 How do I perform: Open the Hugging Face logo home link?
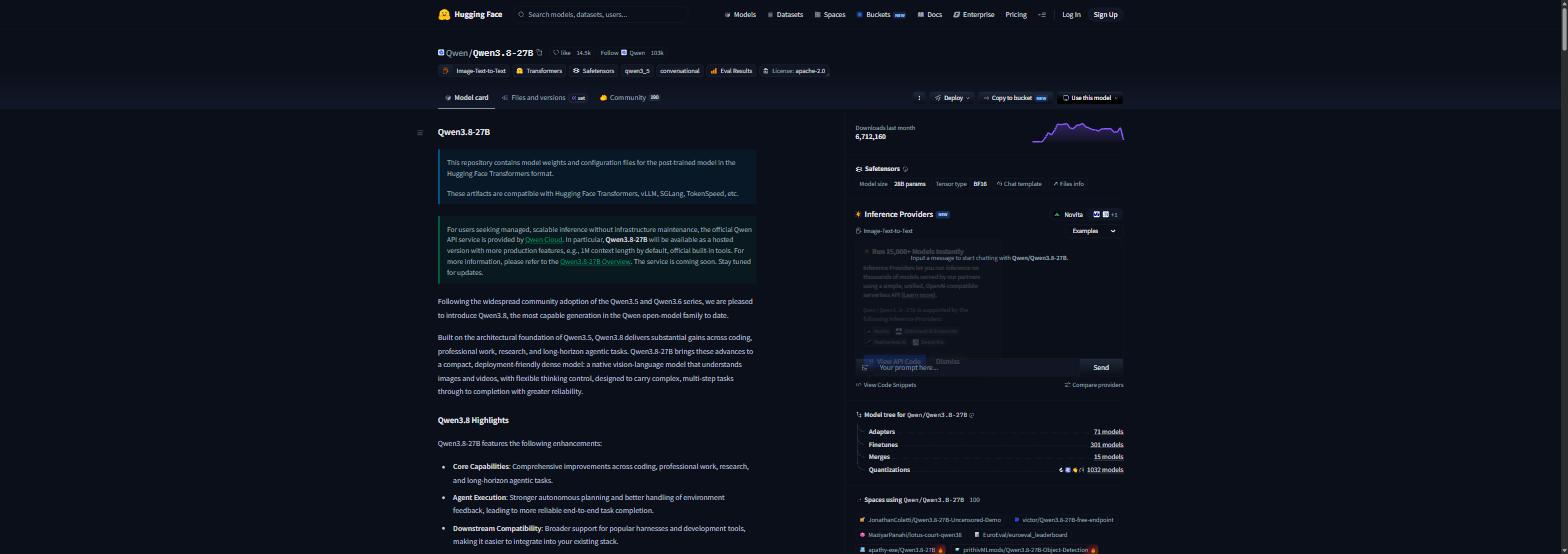tap(470, 15)
